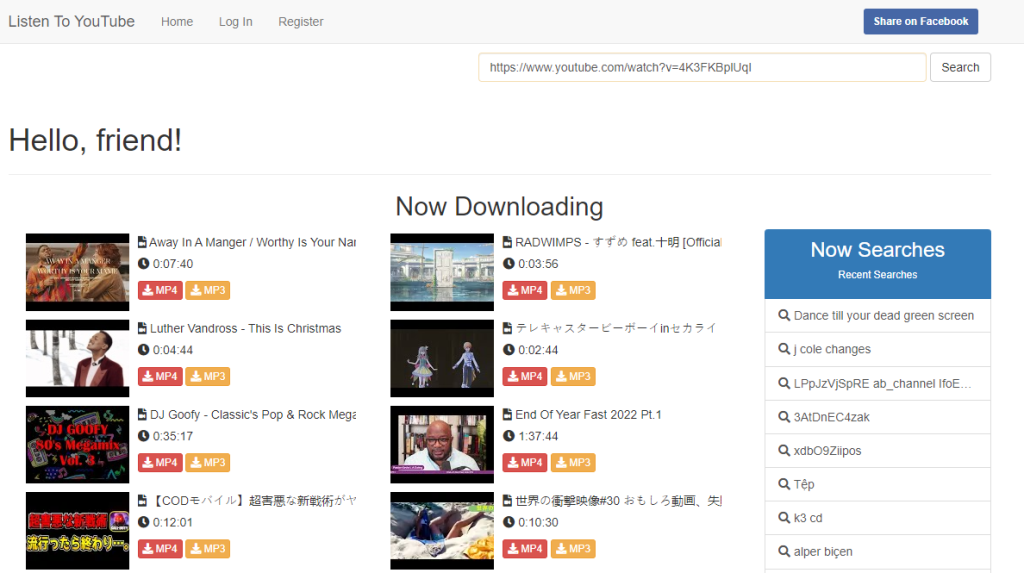Download MP3 of the 0:10:30 video
This screenshot has height=573, width=1024.
(573, 548)
